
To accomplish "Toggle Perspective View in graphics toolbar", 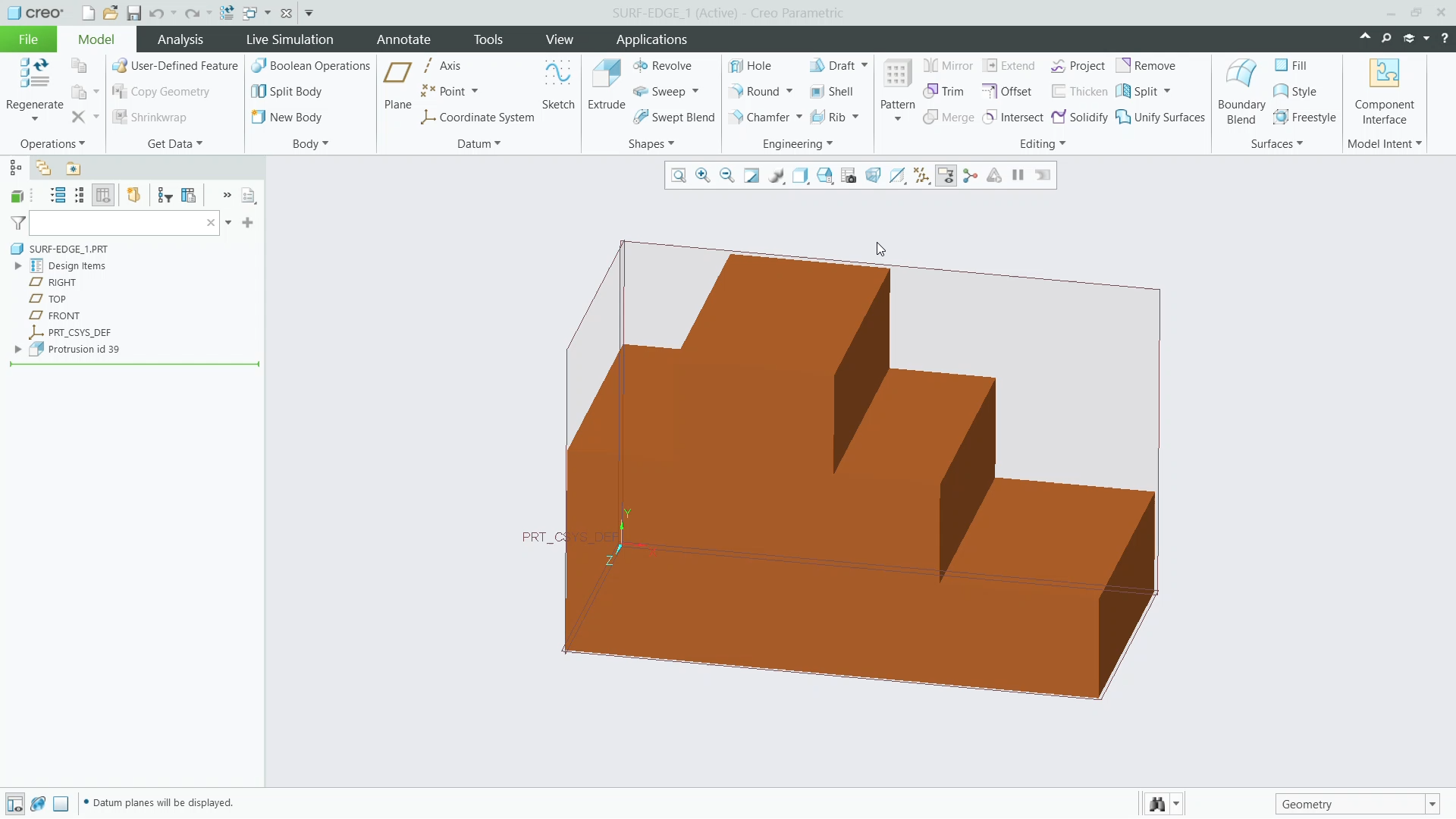I will [x=873, y=176].
